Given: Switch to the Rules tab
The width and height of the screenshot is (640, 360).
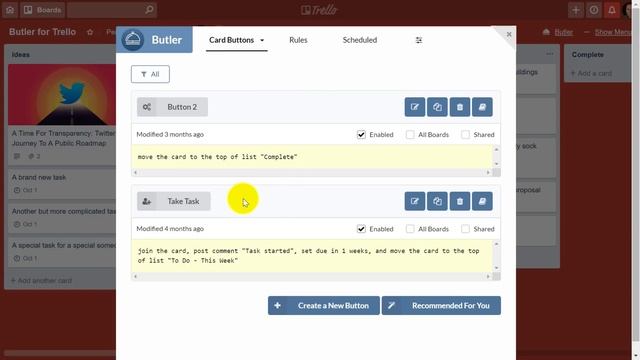Looking at the screenshot, I should 298,40.
